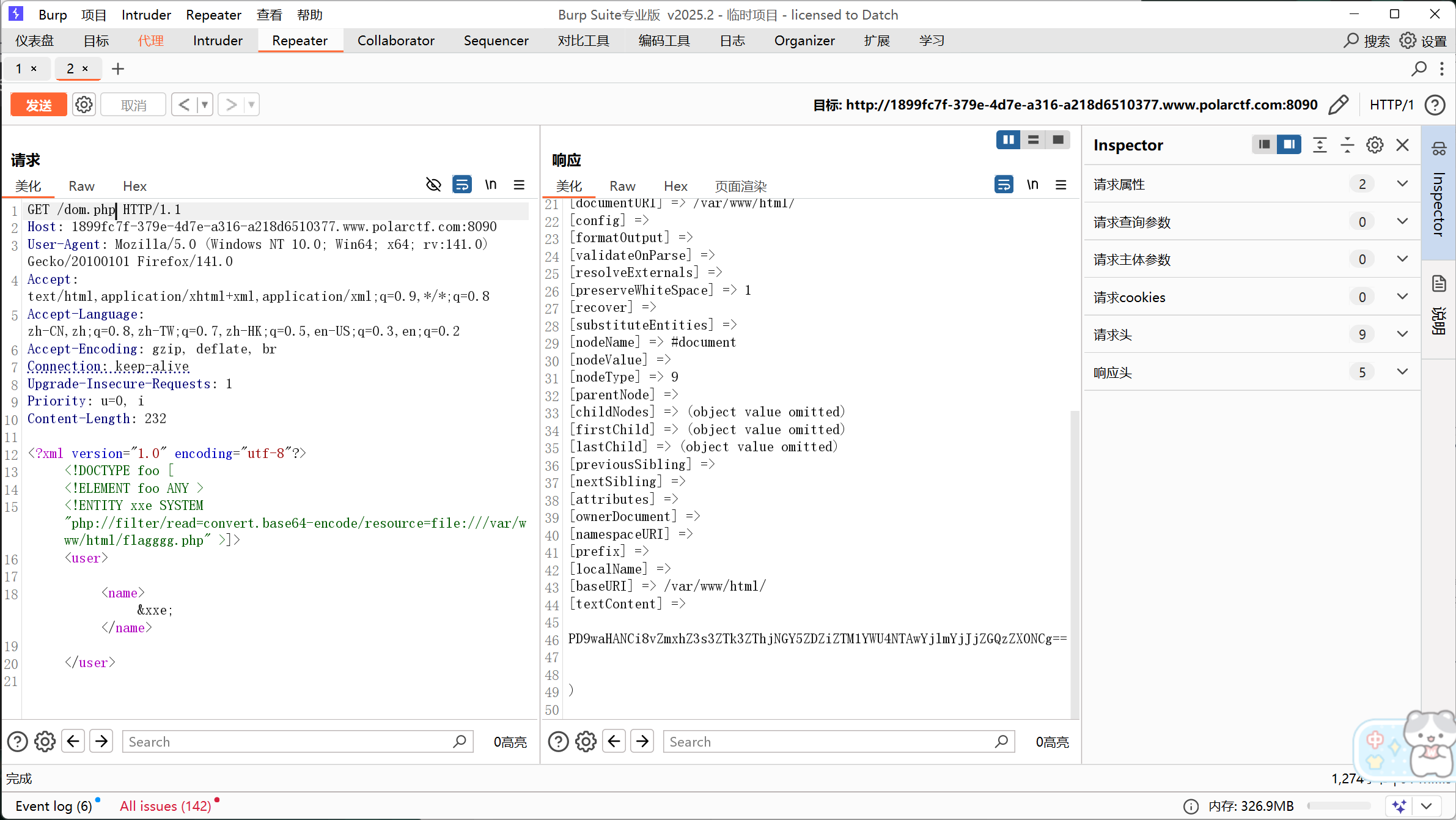Toggle word wrap in request editor
The width and height of the screenshot is (1456, 820).
pos(462,185)
